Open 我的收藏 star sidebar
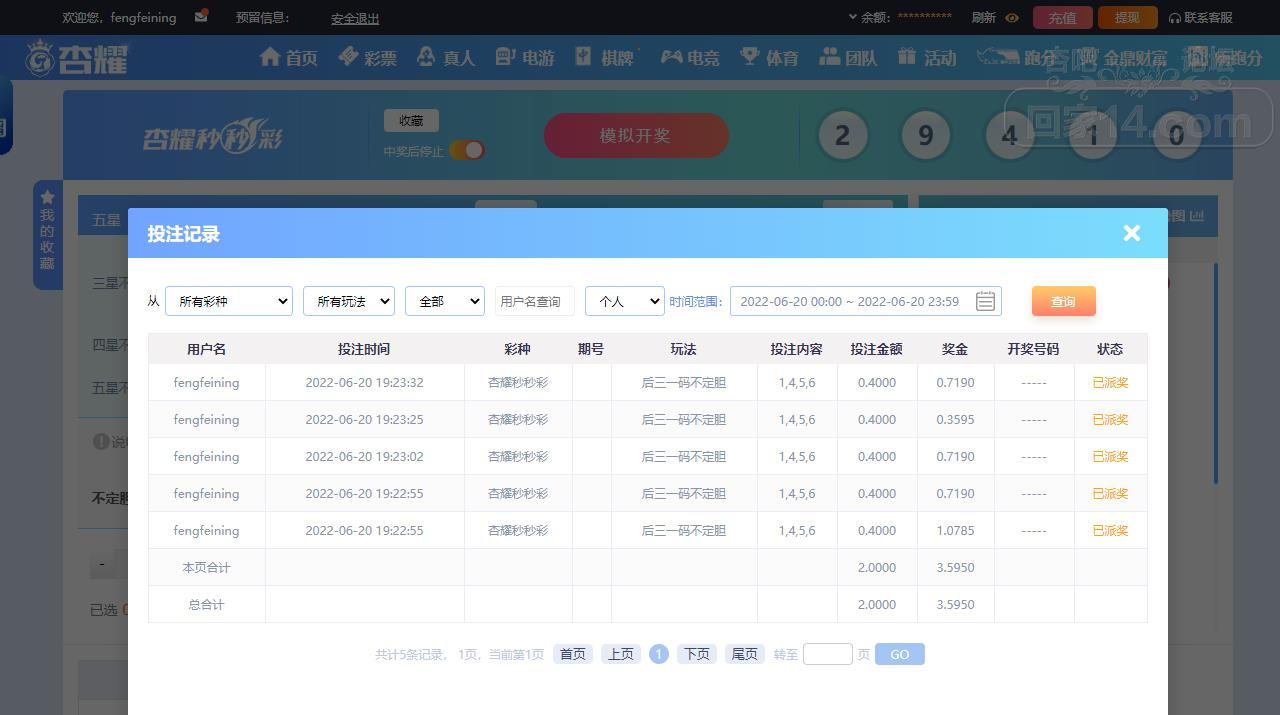Screen dimensions: 1280x715 point(47,233)
